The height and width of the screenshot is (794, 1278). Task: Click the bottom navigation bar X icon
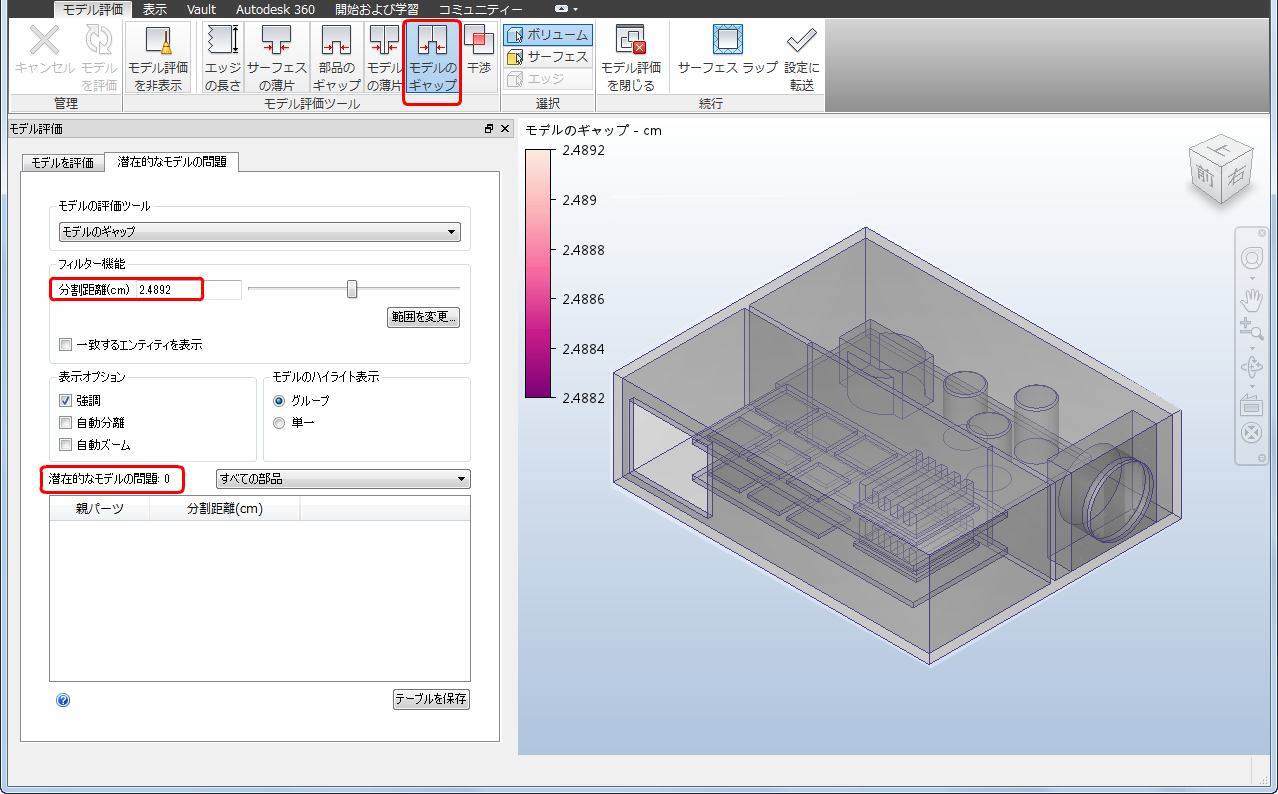(x=1251, y=434)
